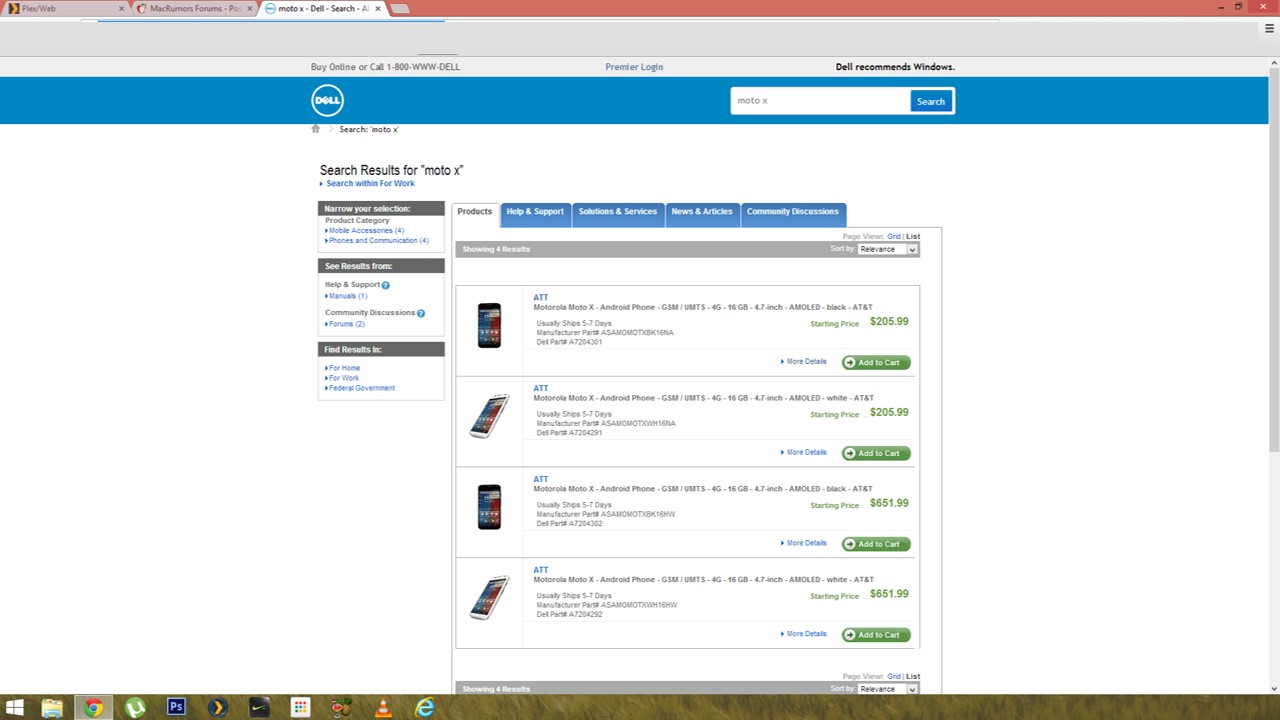Switch to the Help & Support tab
Image resolution: width=1280 pixels, height=720 pixels.
(535, 212)
